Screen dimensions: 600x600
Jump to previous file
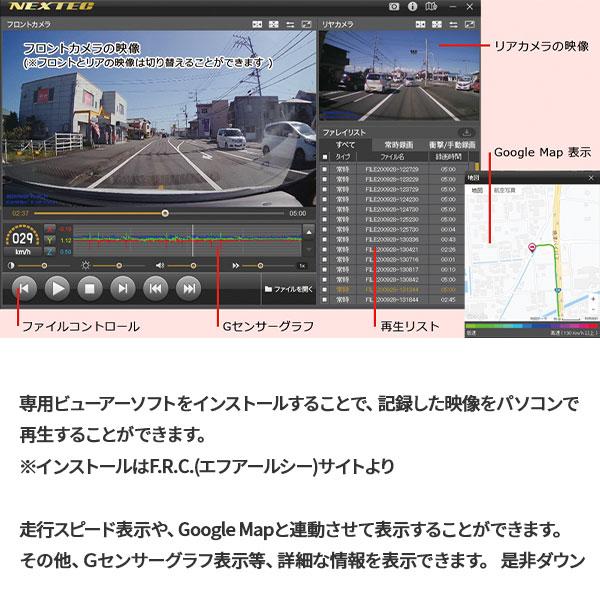point(24,289)
